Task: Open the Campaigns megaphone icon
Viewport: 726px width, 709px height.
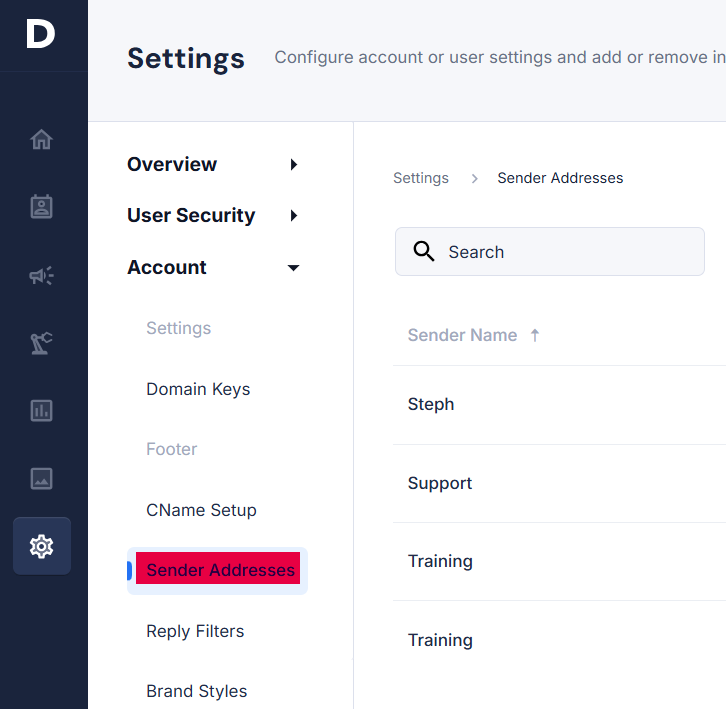Action: click(x=41, y=276)
